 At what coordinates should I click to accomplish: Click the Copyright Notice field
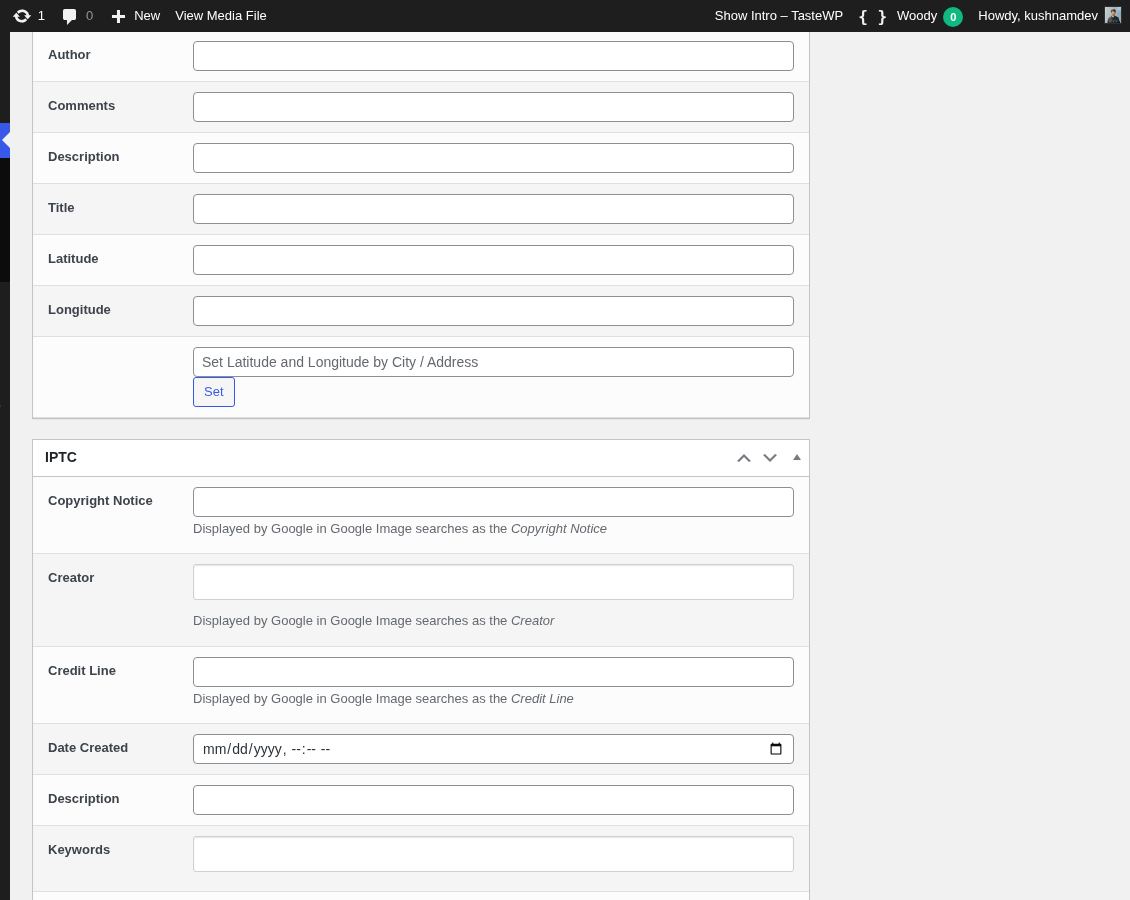click(x=493, y=501)
